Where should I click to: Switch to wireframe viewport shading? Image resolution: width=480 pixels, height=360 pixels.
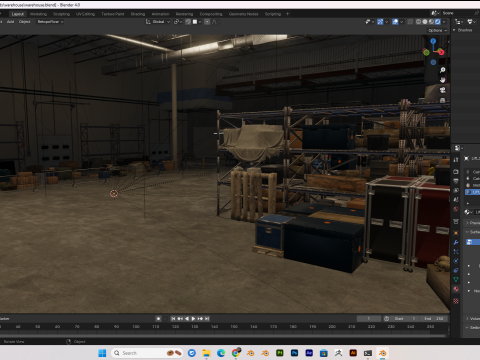tap(418, 22)
